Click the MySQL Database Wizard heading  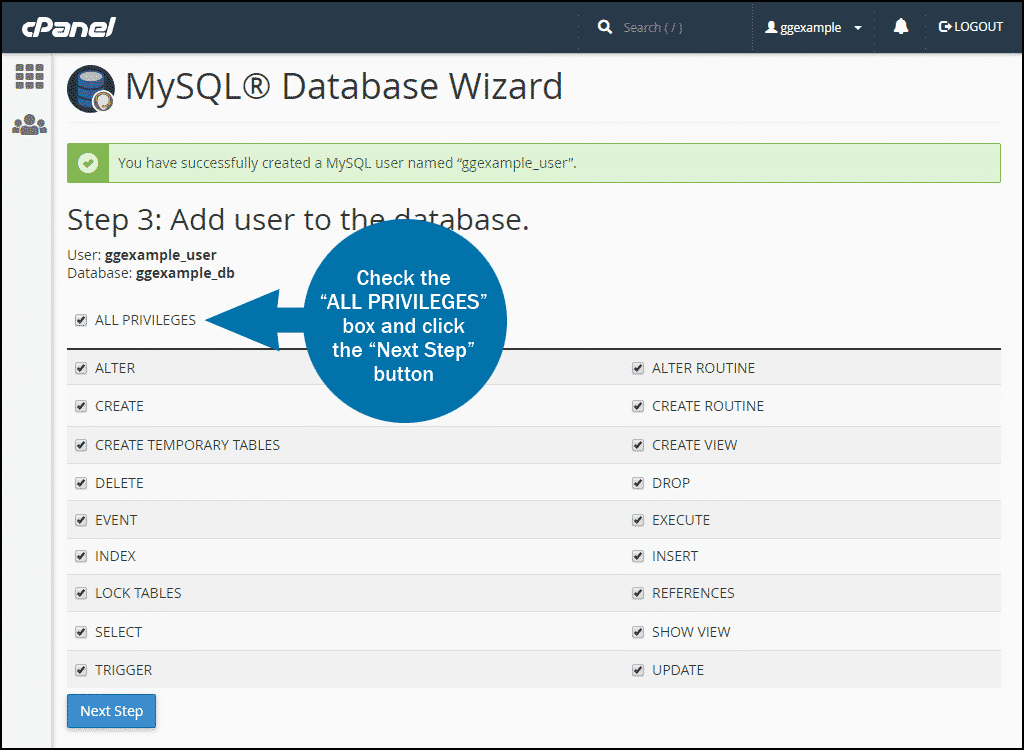click(x=344, y=87)
